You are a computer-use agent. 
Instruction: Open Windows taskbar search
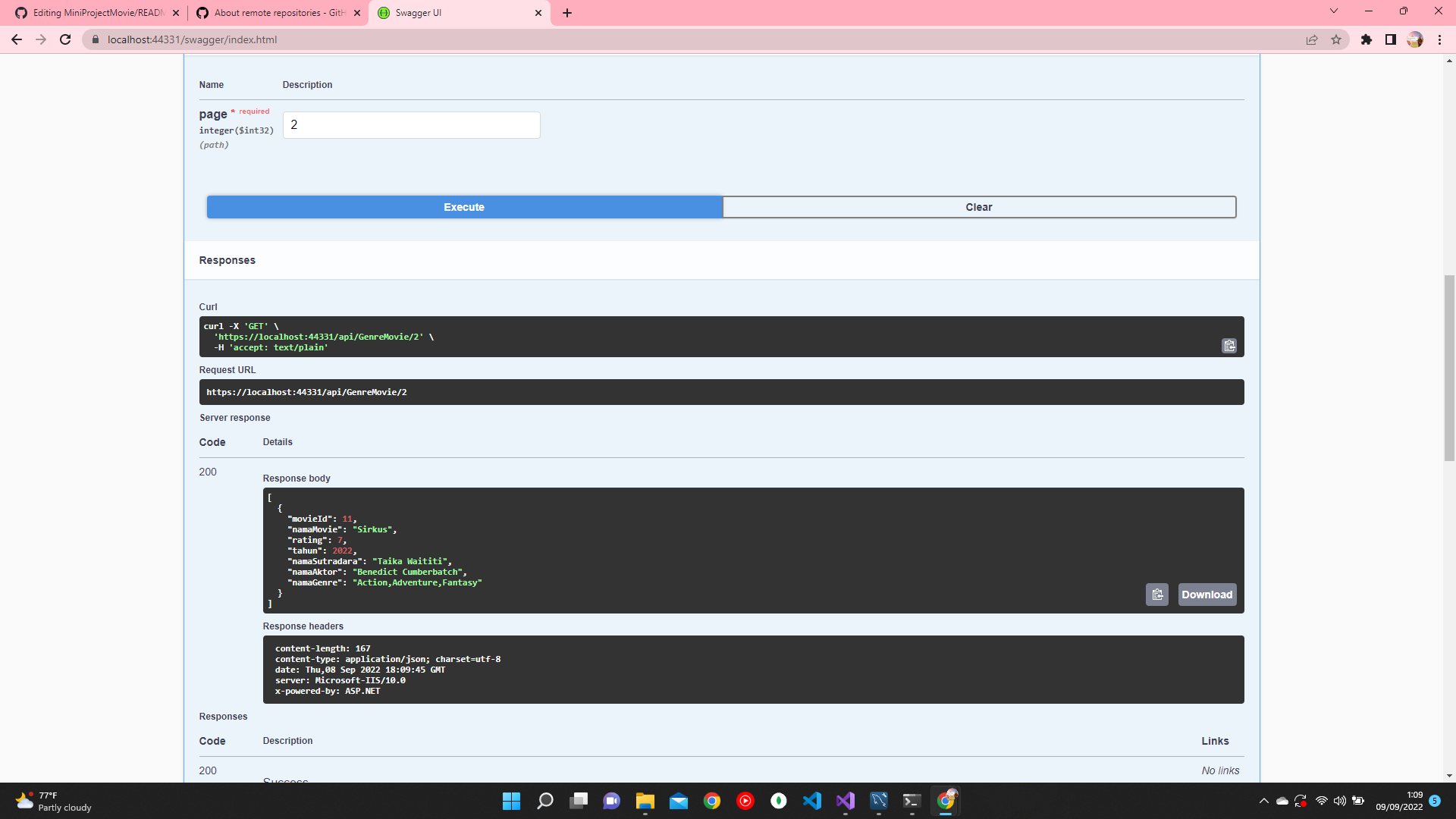click(x=545, y=801)
